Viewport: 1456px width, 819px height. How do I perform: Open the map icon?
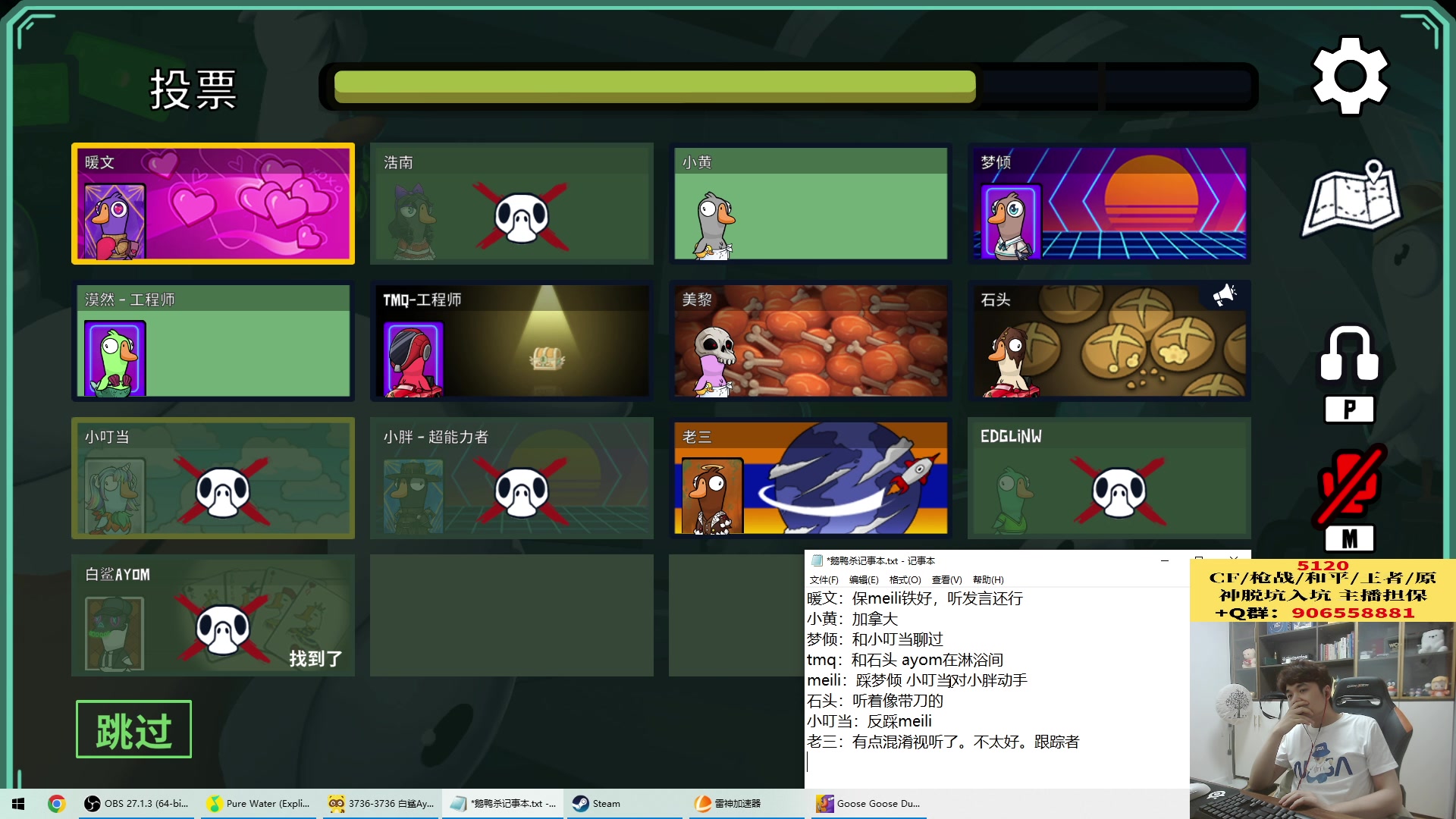click(x=1352, y=197)
